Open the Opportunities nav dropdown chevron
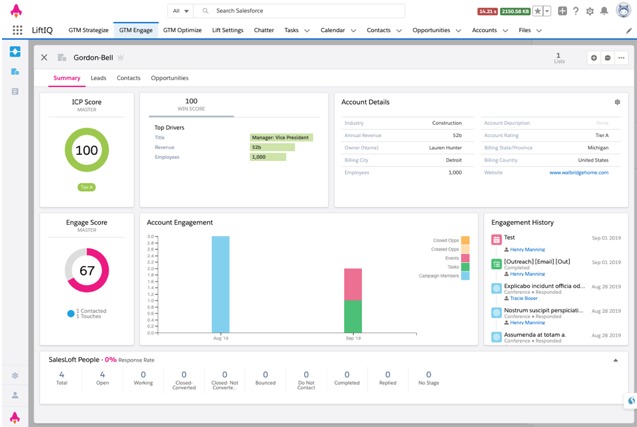The image size is (637, 427). pyautogui.click(x=458, y=30)
